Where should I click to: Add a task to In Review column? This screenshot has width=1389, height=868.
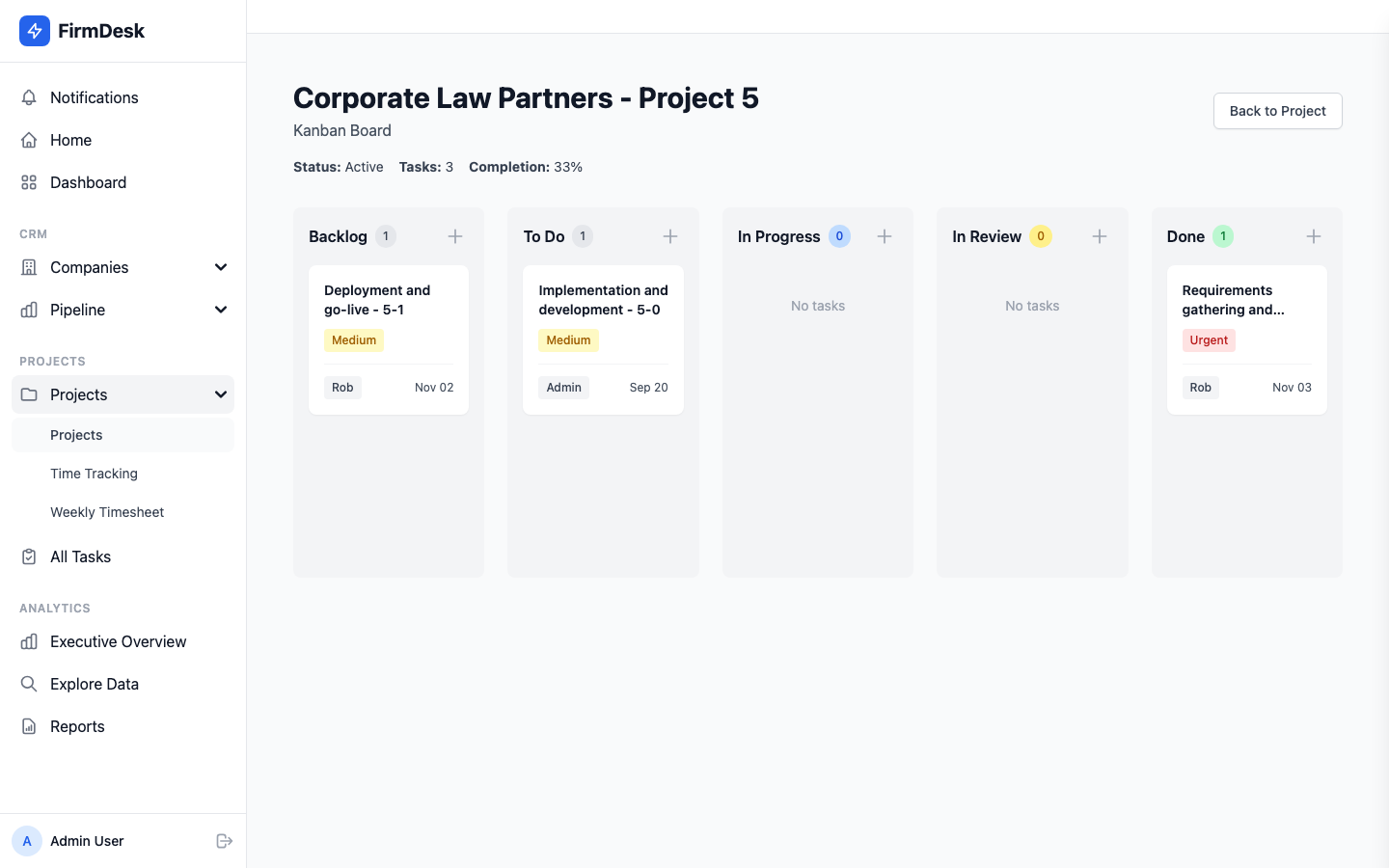[x=1100, y=236]
